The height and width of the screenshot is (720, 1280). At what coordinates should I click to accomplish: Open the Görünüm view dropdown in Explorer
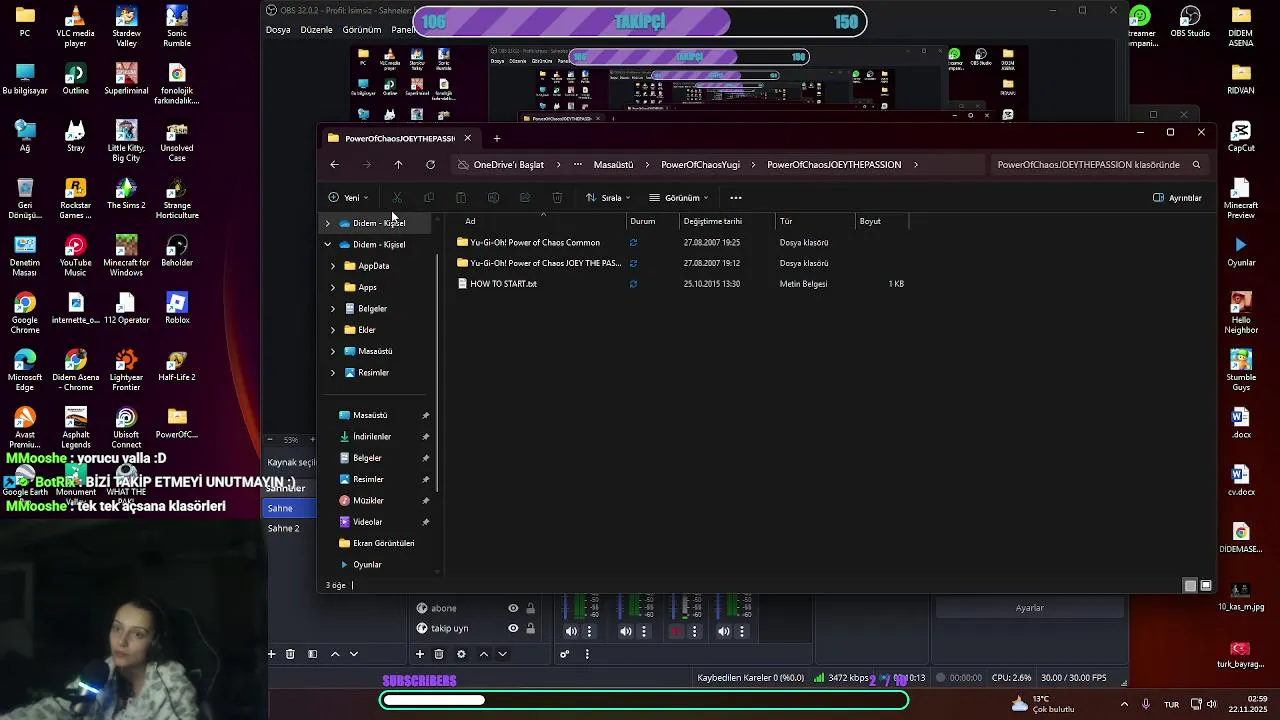(x=679, y=198)
